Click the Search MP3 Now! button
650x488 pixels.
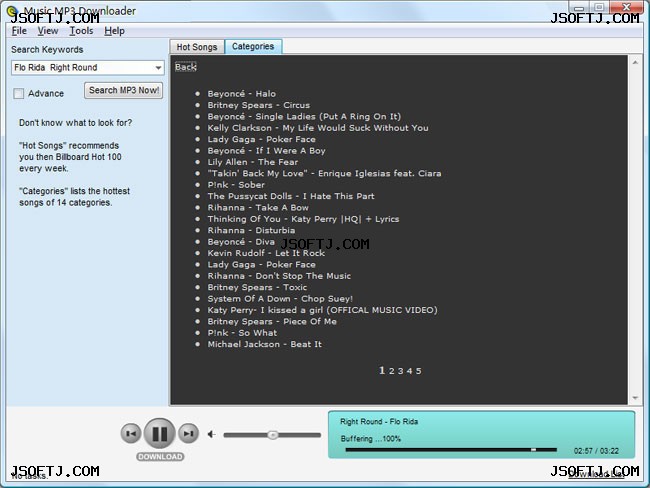pos(124,90)
